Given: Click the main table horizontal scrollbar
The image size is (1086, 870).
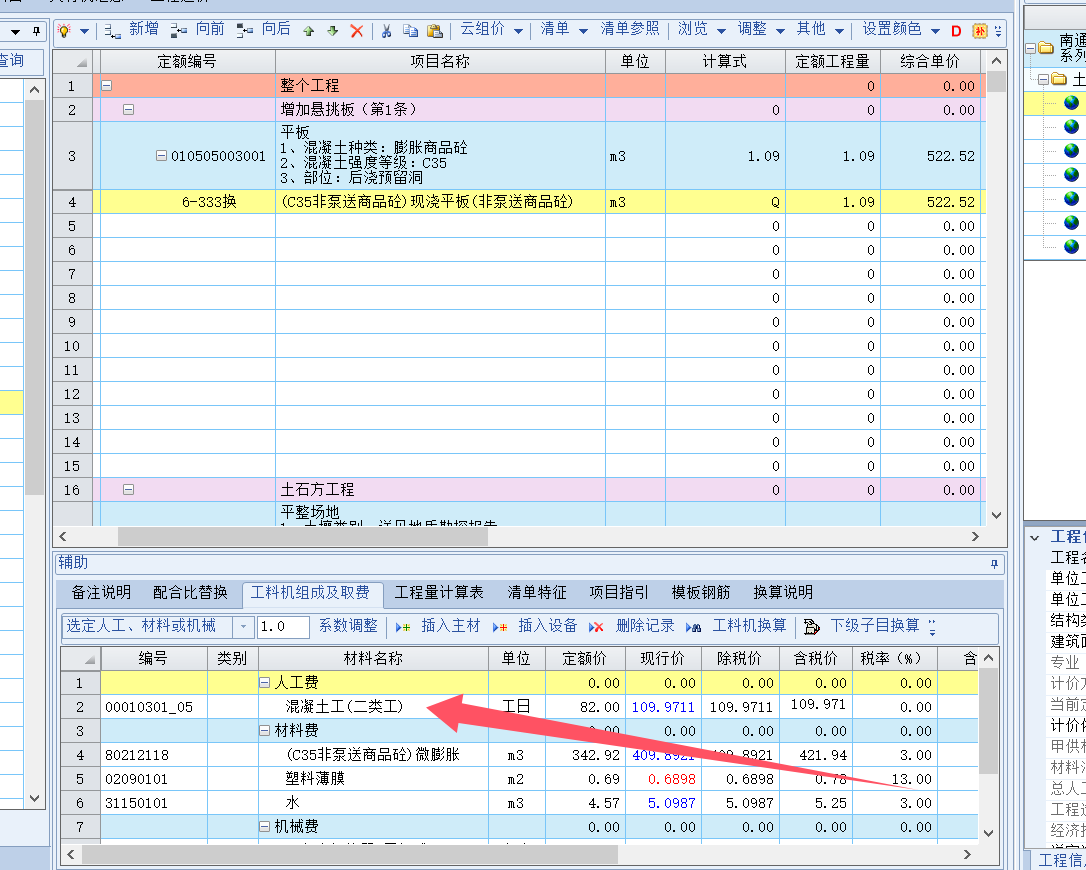Looking at the screenshot, I should point(303,537).
